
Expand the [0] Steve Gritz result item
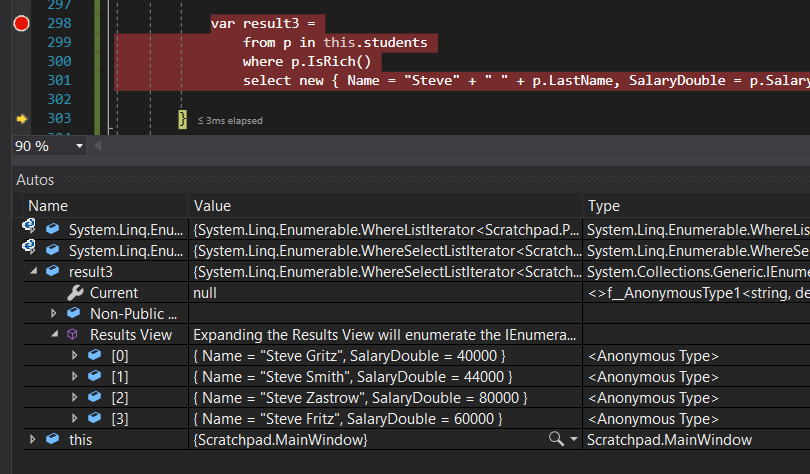pos(74,355)
